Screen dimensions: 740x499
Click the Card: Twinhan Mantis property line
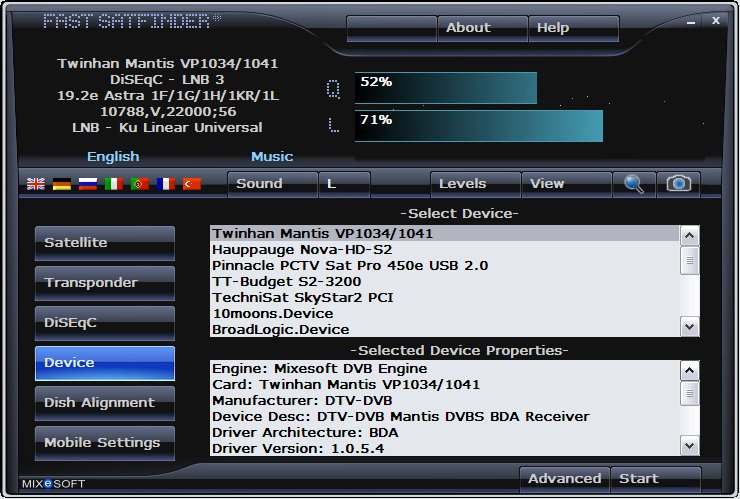click(445, 385)
